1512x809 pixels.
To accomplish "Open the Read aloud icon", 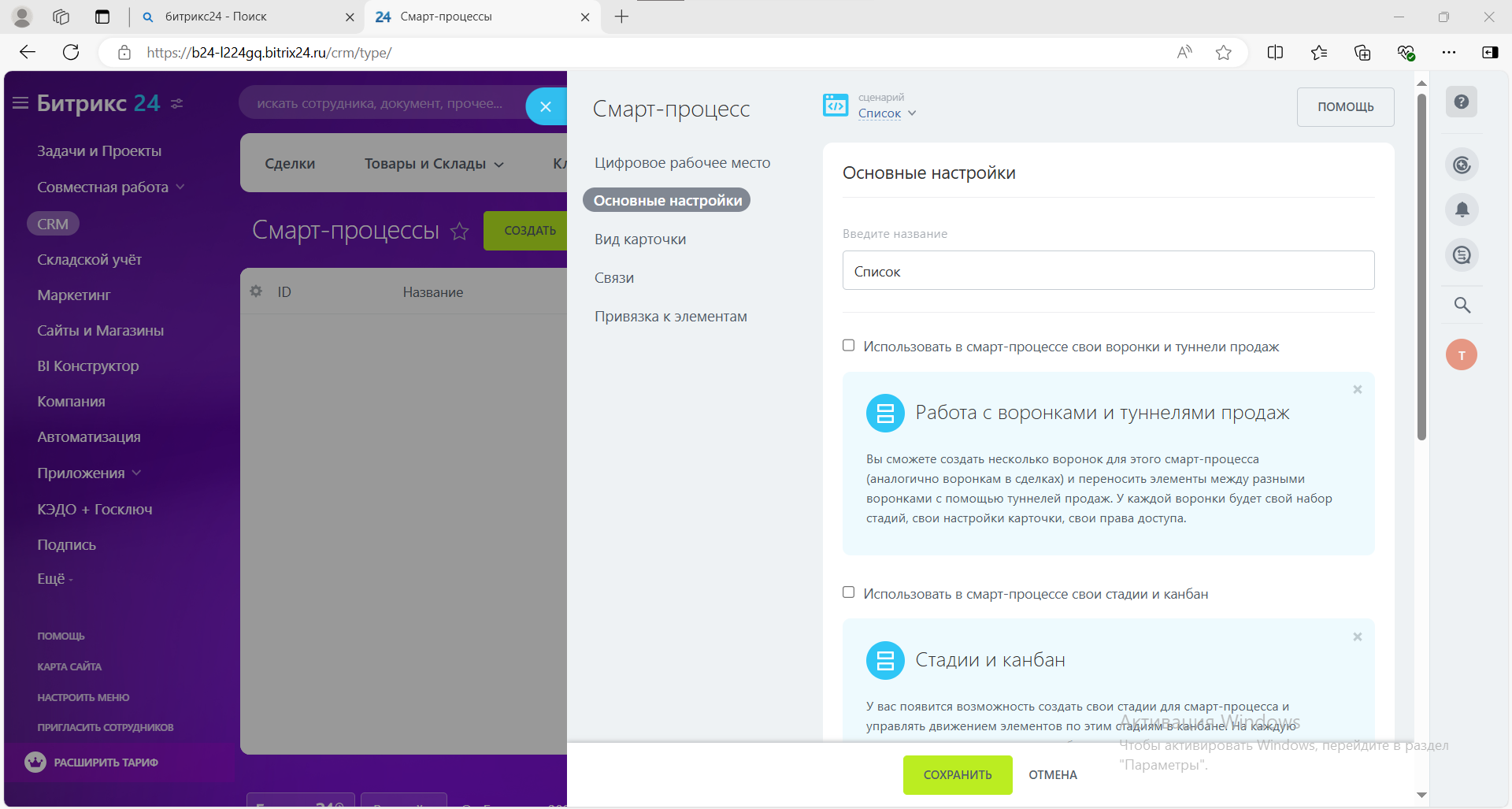I will (1184, 53).
